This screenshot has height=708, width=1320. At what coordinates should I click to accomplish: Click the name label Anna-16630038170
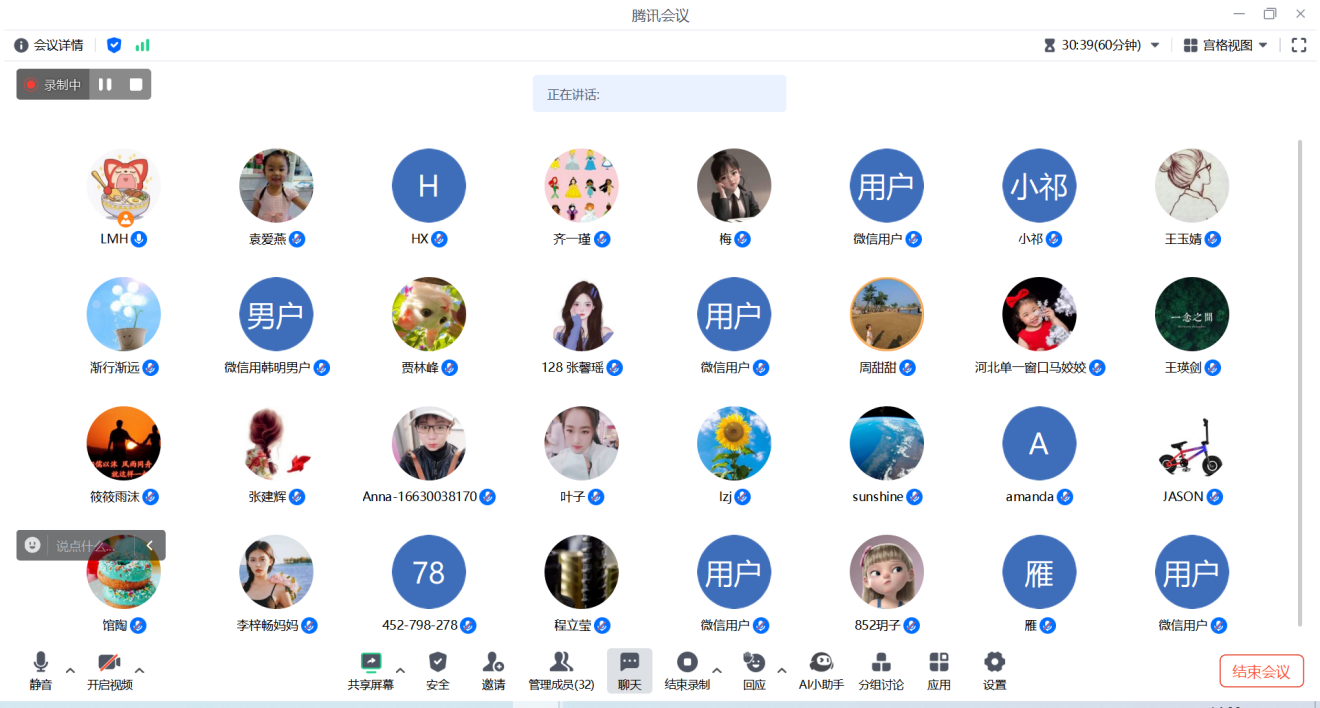click(x=420, y=497)
